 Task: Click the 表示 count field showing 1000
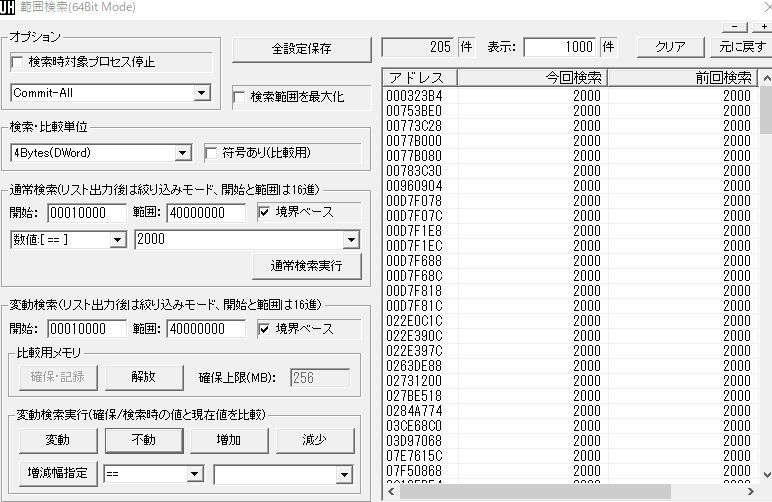point(560,47)
